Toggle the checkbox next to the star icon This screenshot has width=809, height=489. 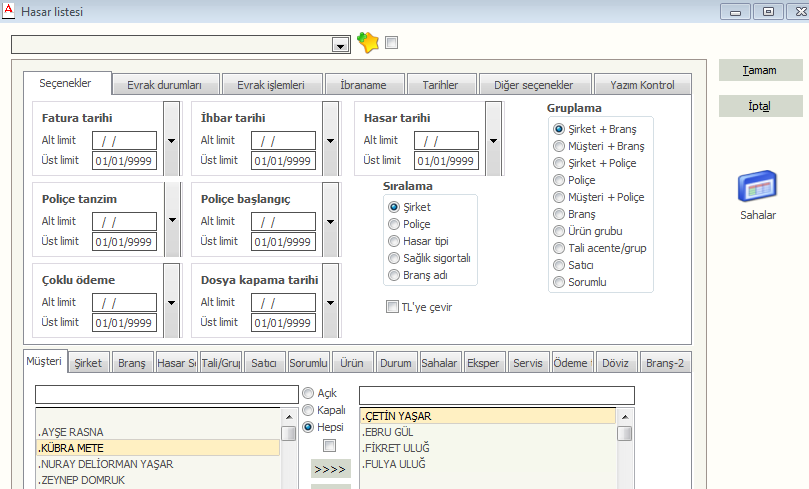point(391,43)
